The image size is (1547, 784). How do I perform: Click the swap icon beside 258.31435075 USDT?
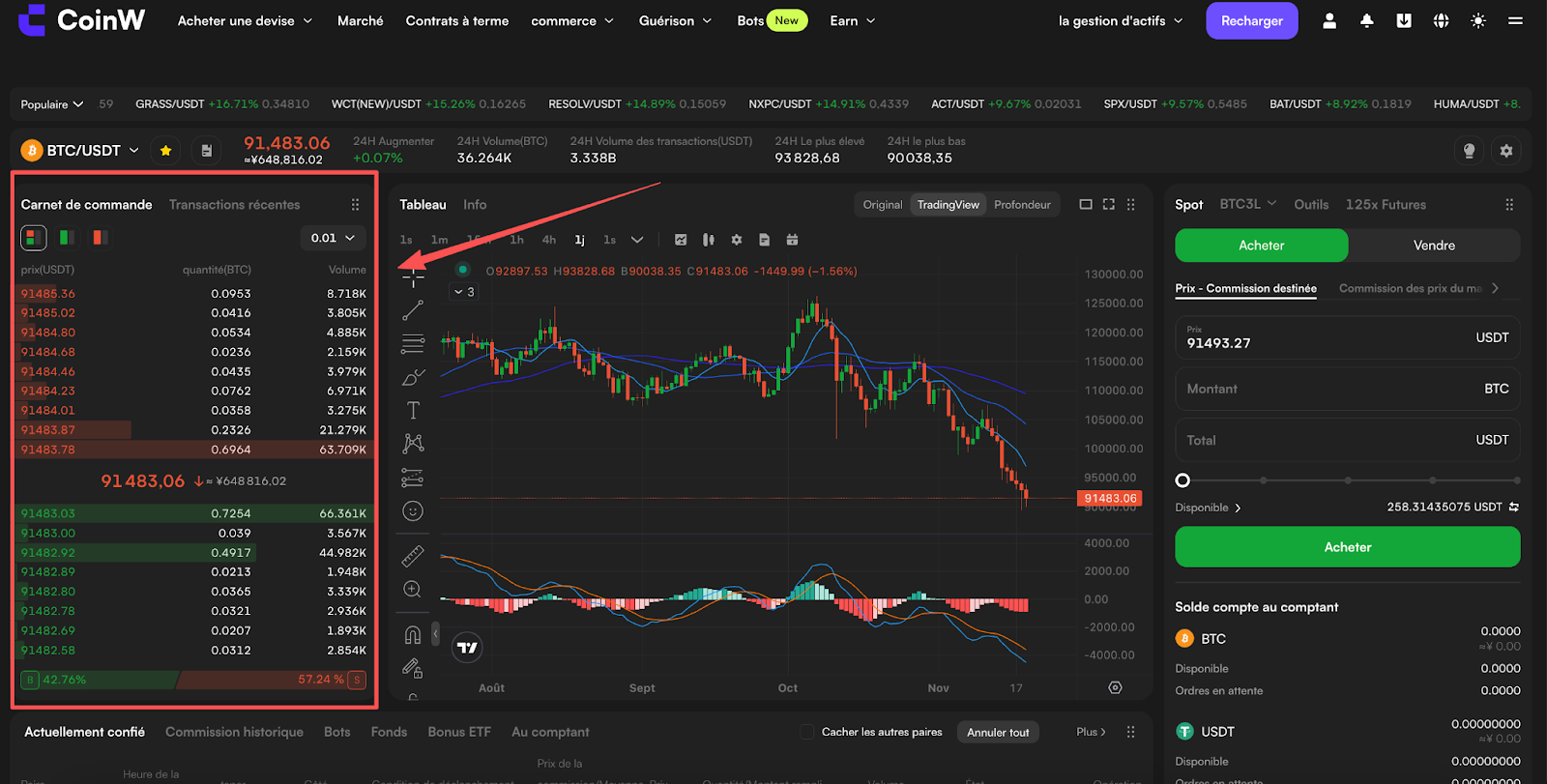1514,507
